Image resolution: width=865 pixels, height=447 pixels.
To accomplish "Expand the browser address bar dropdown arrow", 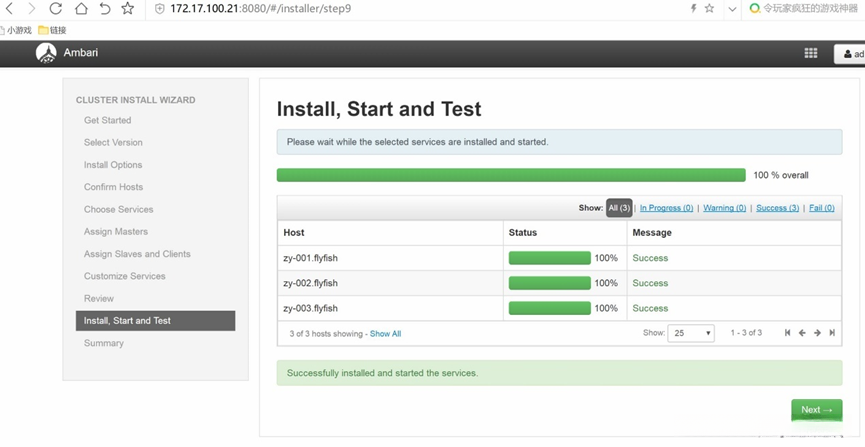I will (732, 9).
